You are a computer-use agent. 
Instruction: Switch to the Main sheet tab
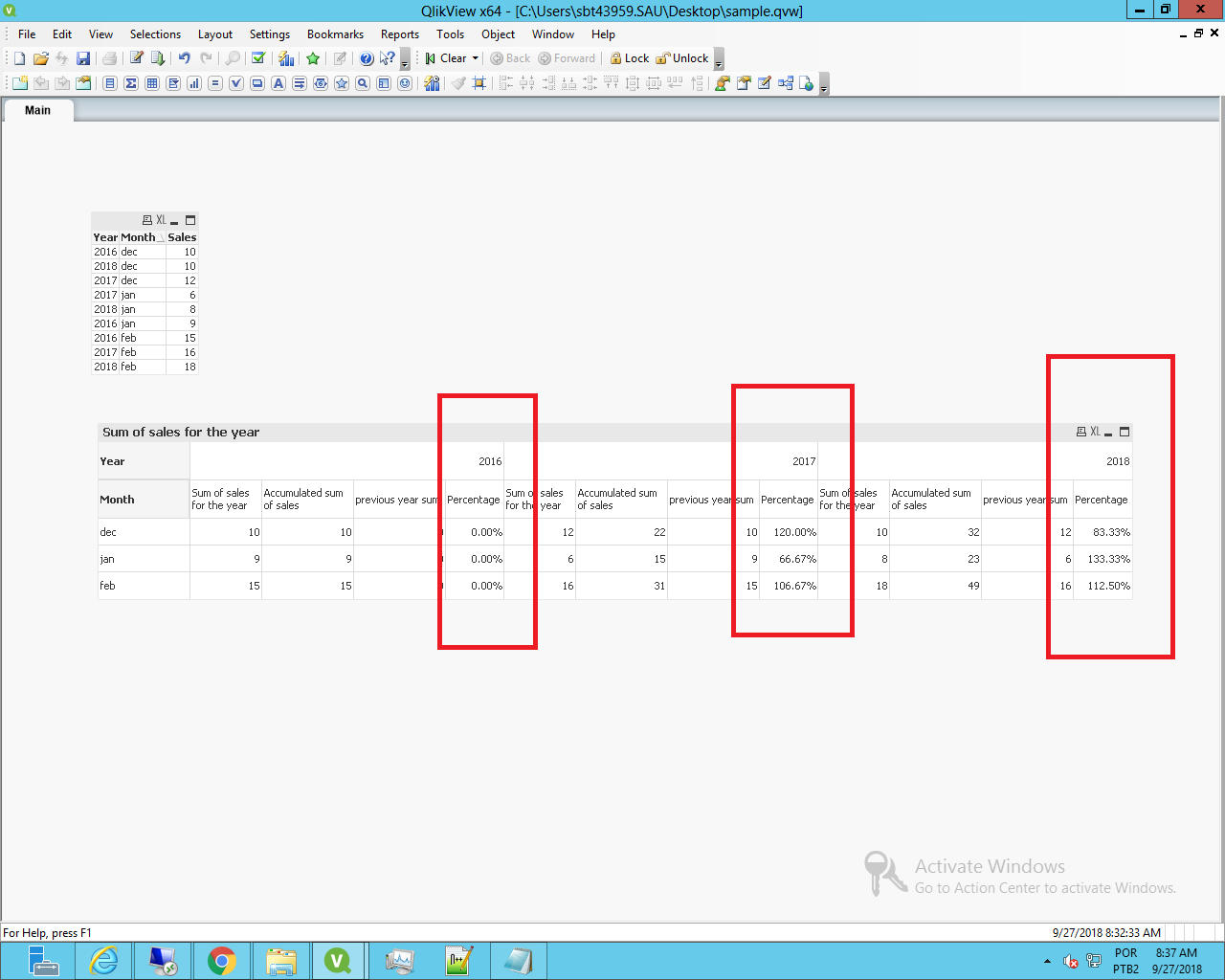(38, 110)
